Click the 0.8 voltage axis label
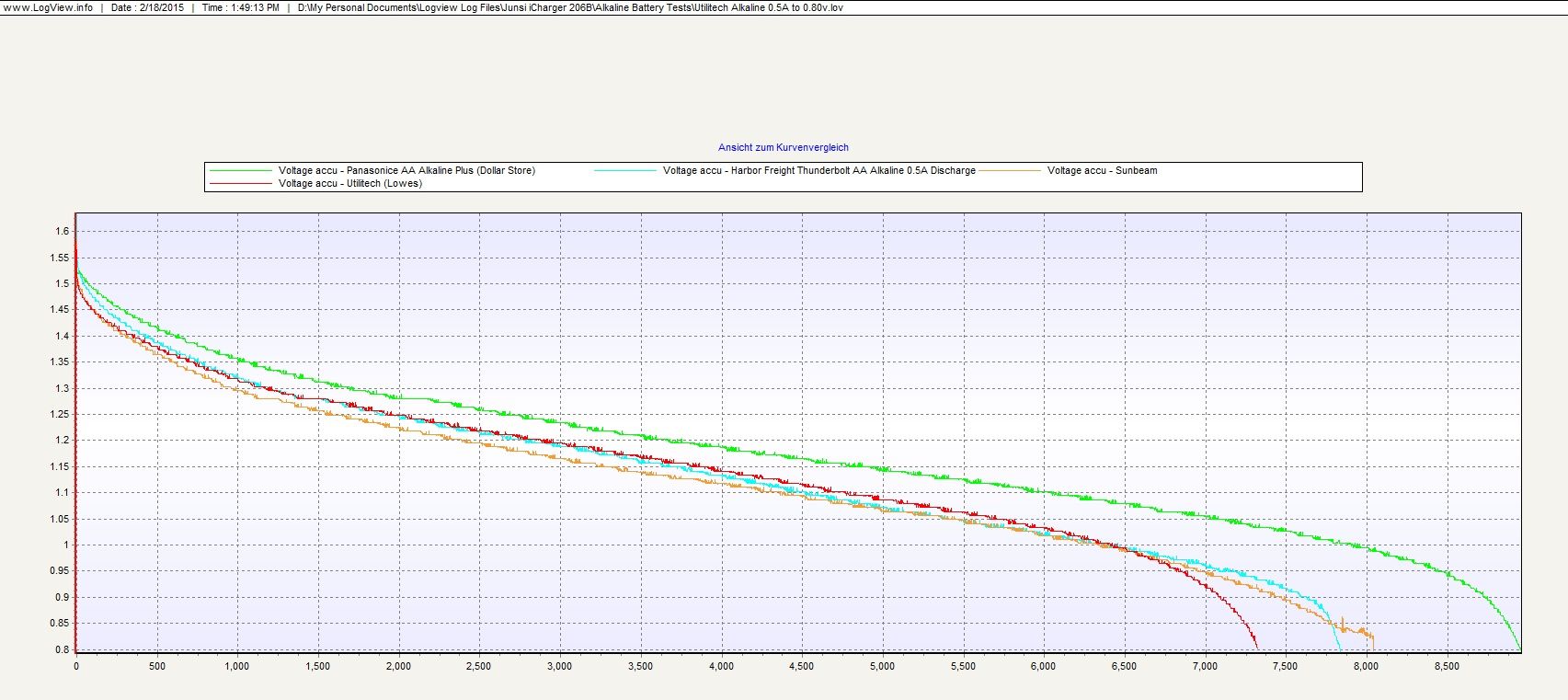 (x=62, y=649)
